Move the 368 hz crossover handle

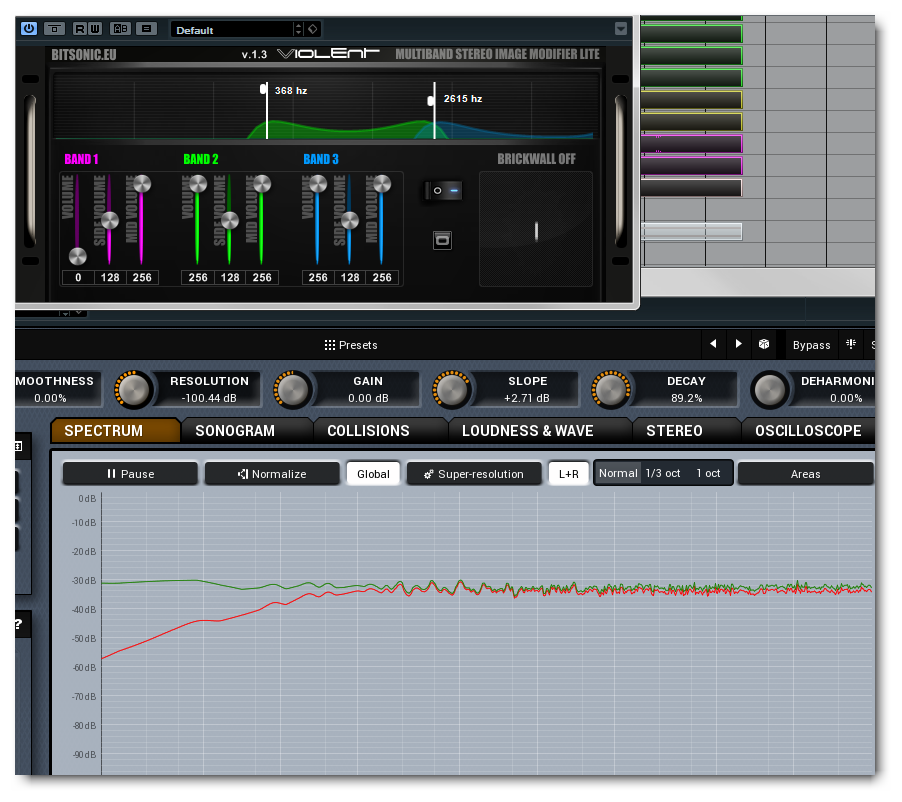coord(263,89)
